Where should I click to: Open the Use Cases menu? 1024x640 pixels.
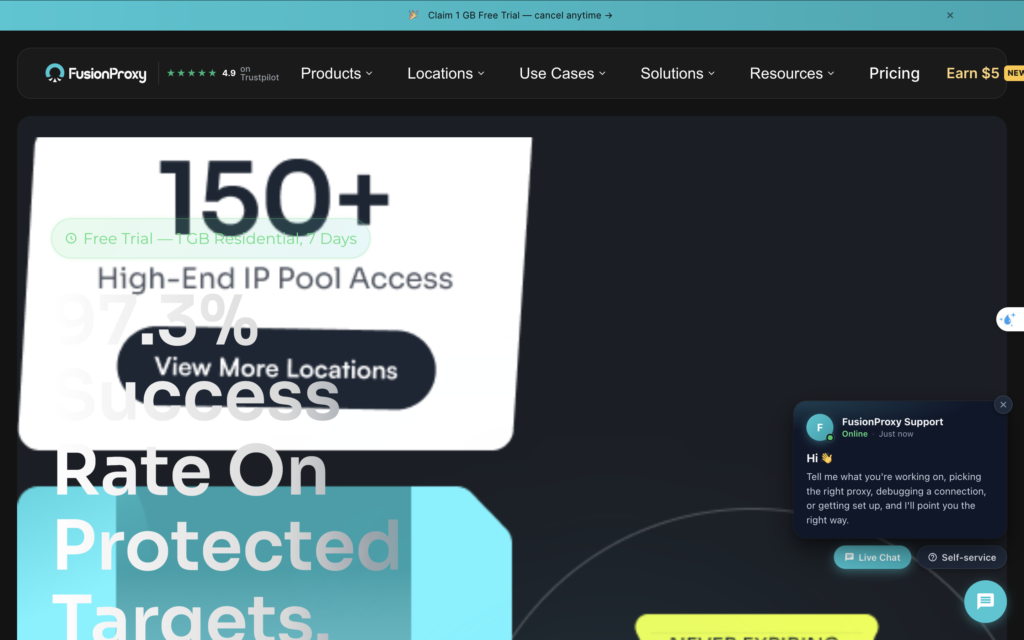(x=562, y=73)
